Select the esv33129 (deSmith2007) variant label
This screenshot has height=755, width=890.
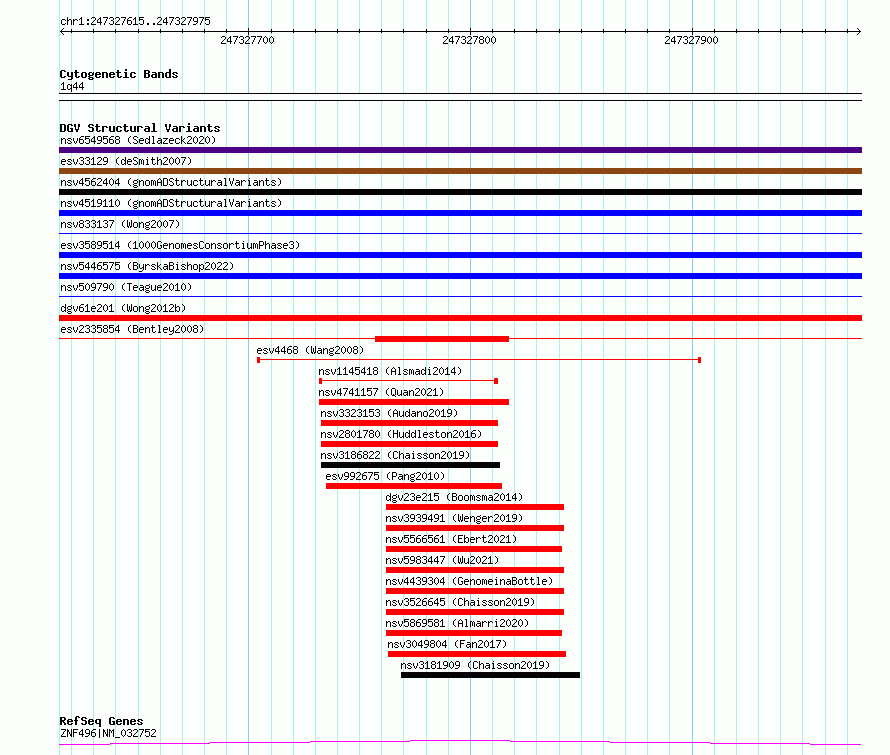[x=126, y=161]
